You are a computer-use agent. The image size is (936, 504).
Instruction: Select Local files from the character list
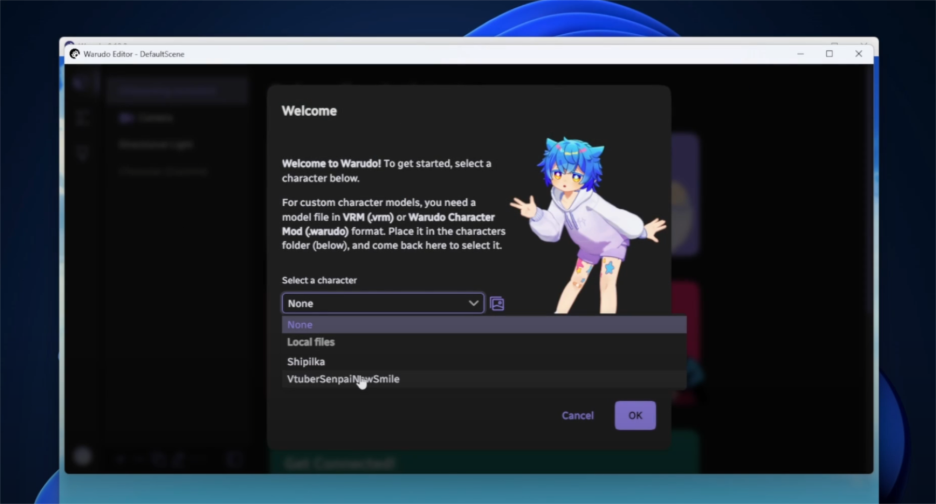484,342
